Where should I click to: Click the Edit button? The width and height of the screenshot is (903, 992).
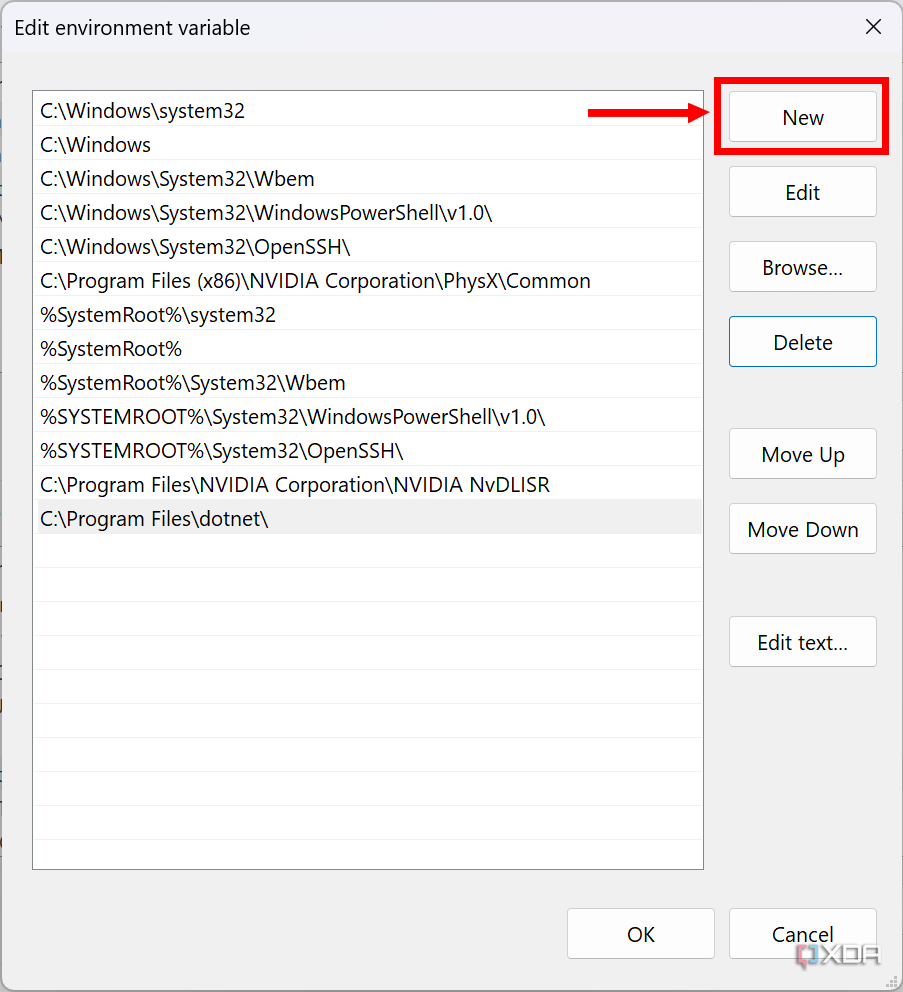tap(802, 192)
